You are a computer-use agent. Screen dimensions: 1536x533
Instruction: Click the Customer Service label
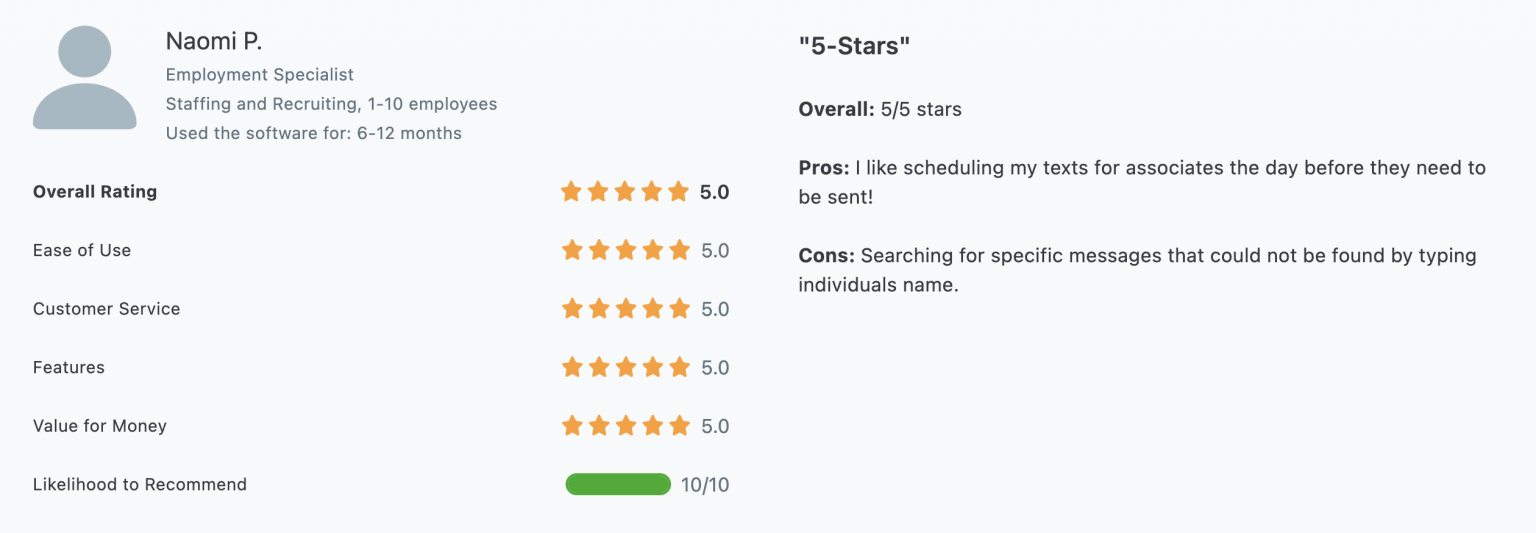[107, 309]
